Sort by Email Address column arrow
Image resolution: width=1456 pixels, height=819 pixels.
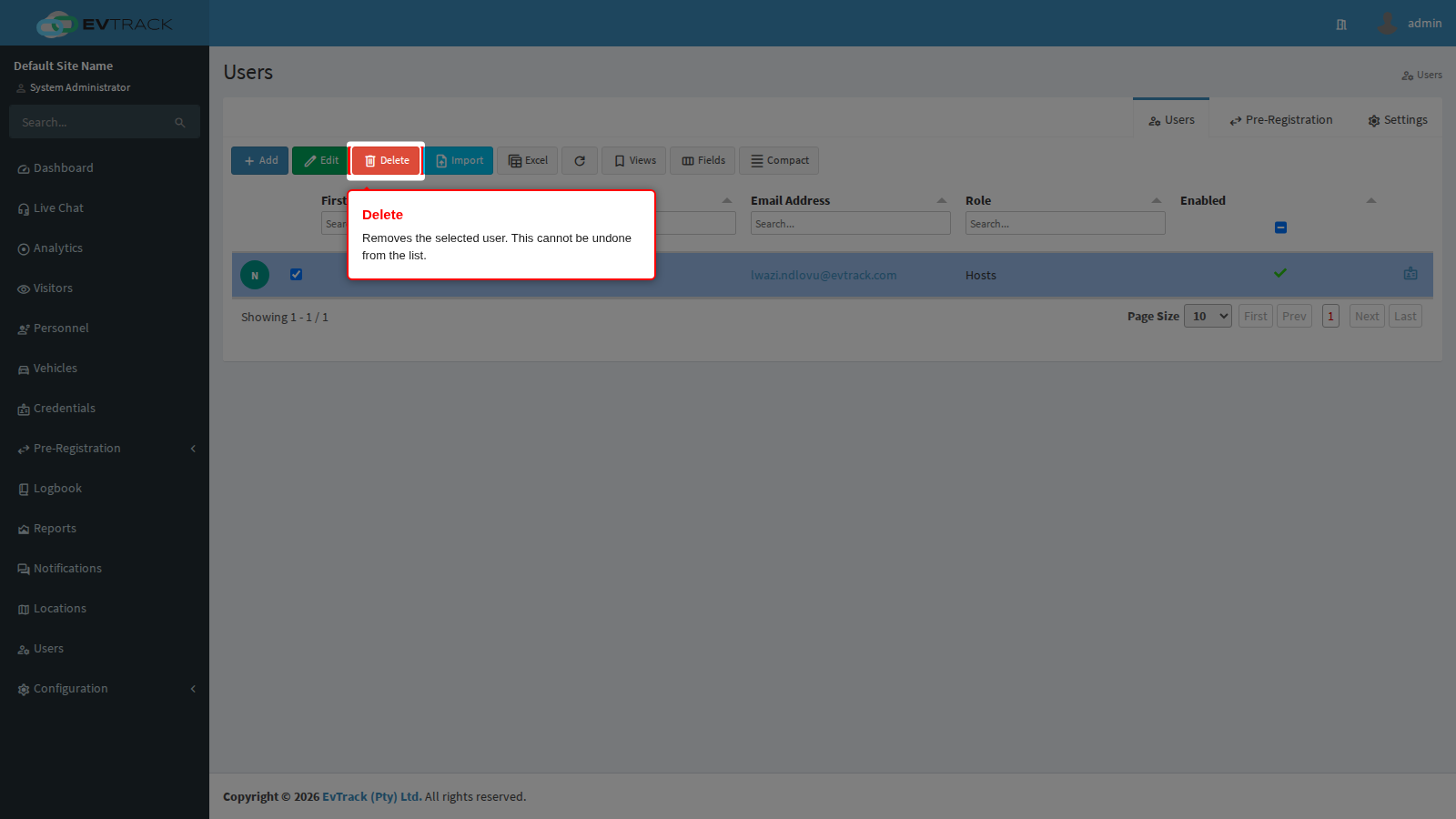click(942, 200)
